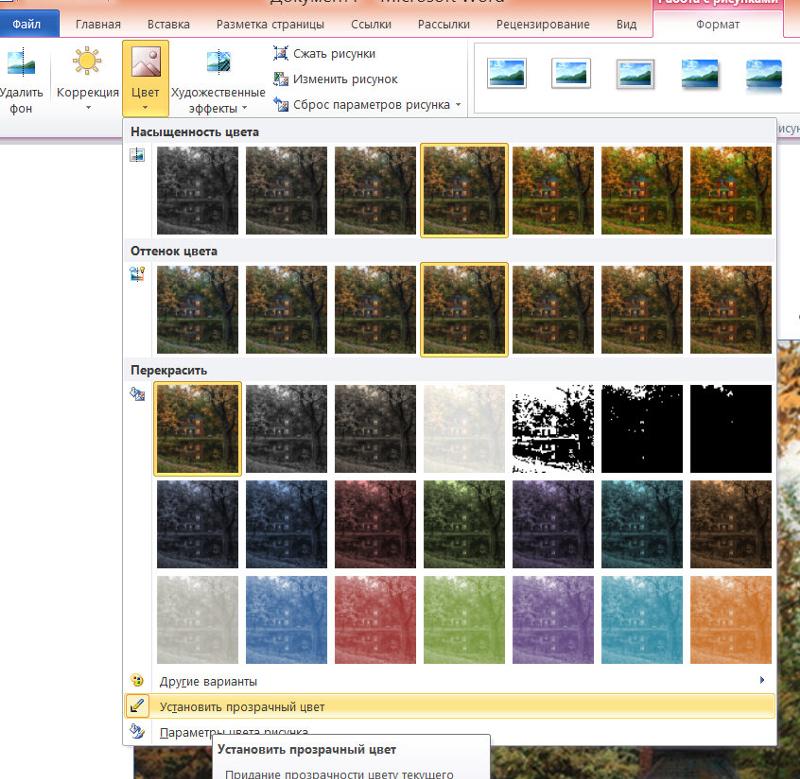Apply the fourth shadowed picture style
This screenshot has width=800, height=779.
coord(700,73)
